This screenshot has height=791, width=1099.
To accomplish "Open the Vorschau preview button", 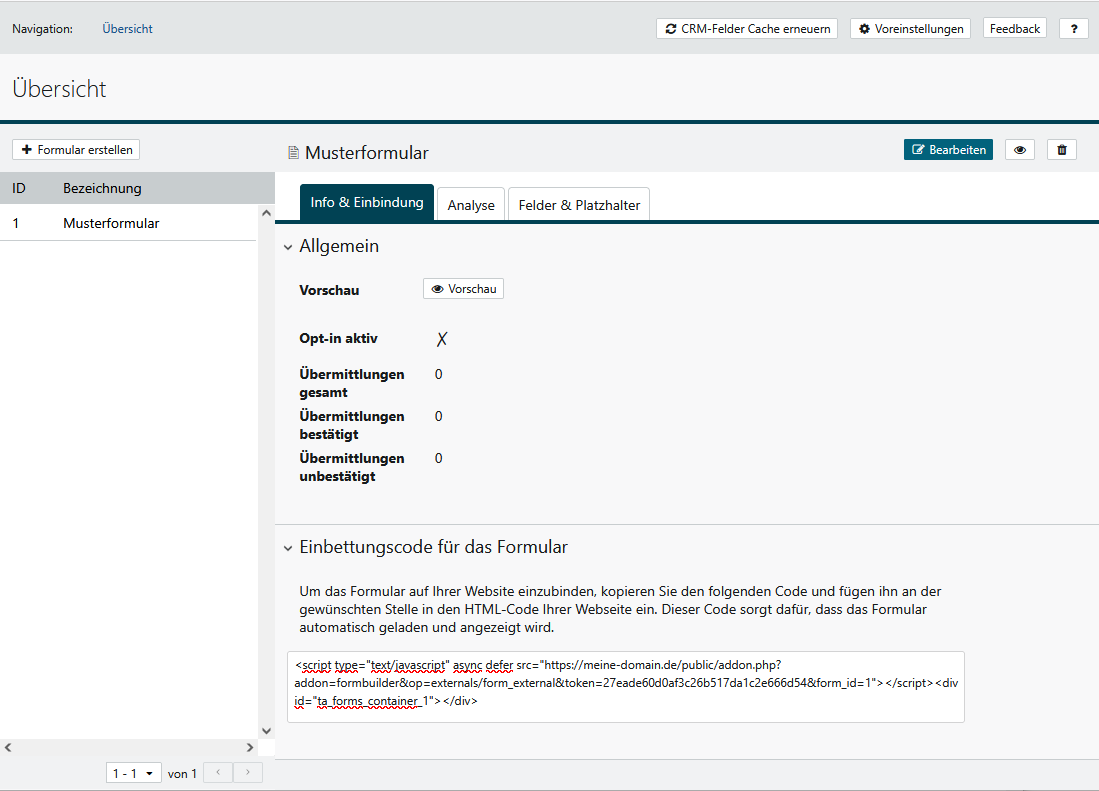I will coord(463,289).
